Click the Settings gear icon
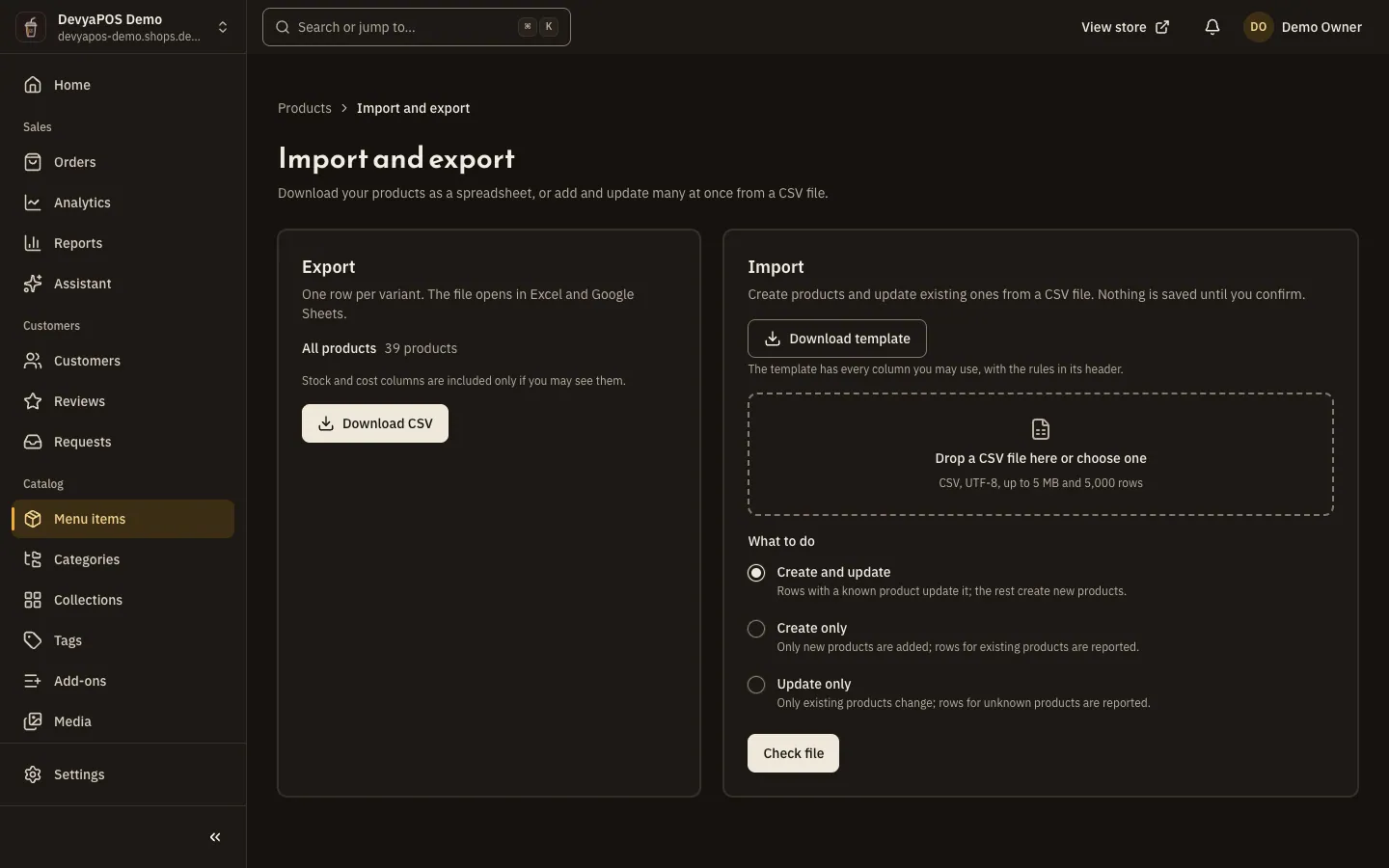 tap(33, 774)
